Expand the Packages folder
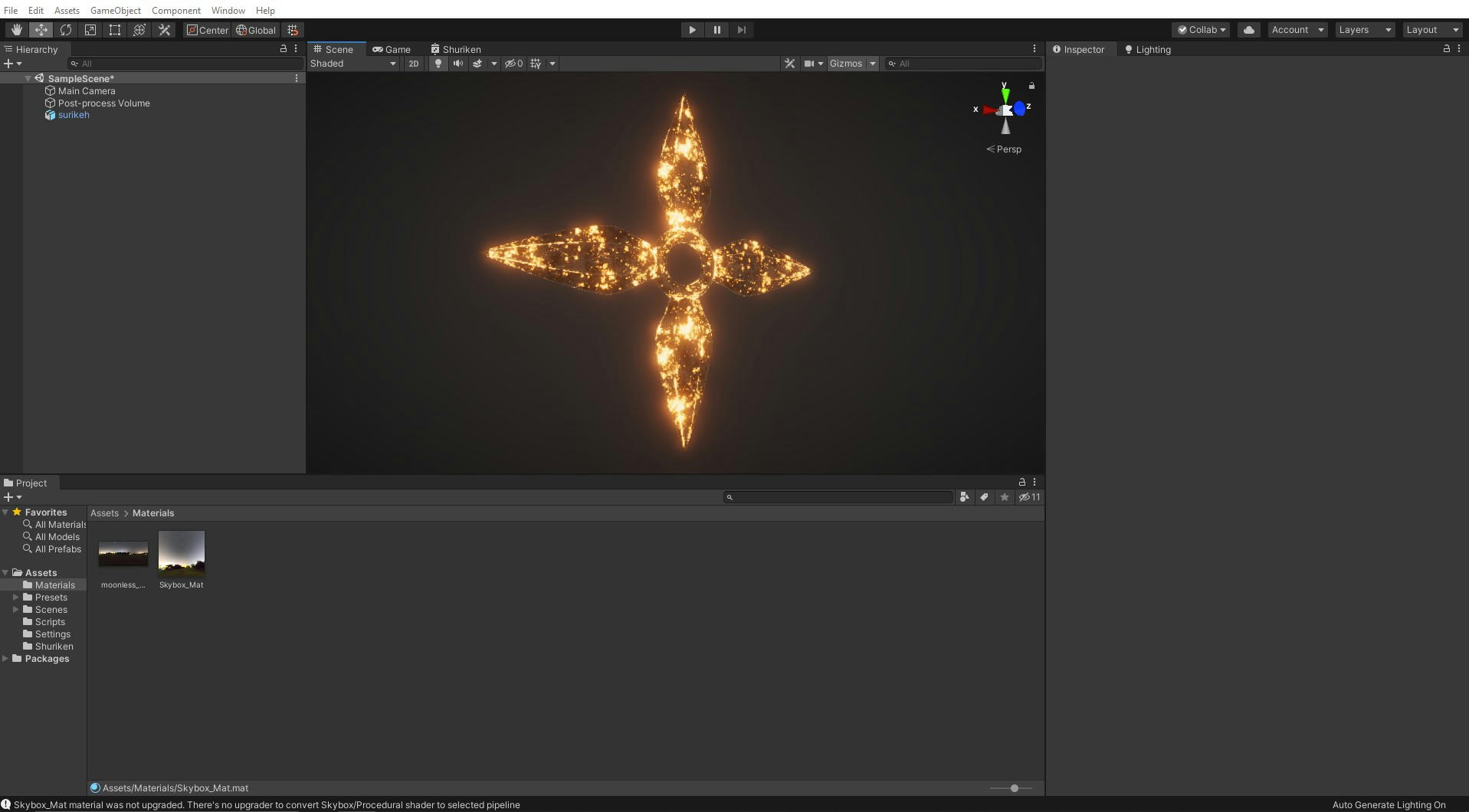The width and height of the screenshot is (1469, 812). (x=5, y=659)
